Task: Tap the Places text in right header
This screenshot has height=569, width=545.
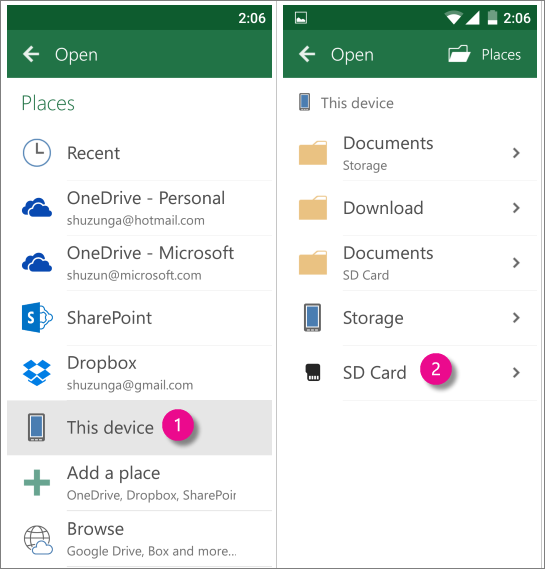Action: pos(501,55)
